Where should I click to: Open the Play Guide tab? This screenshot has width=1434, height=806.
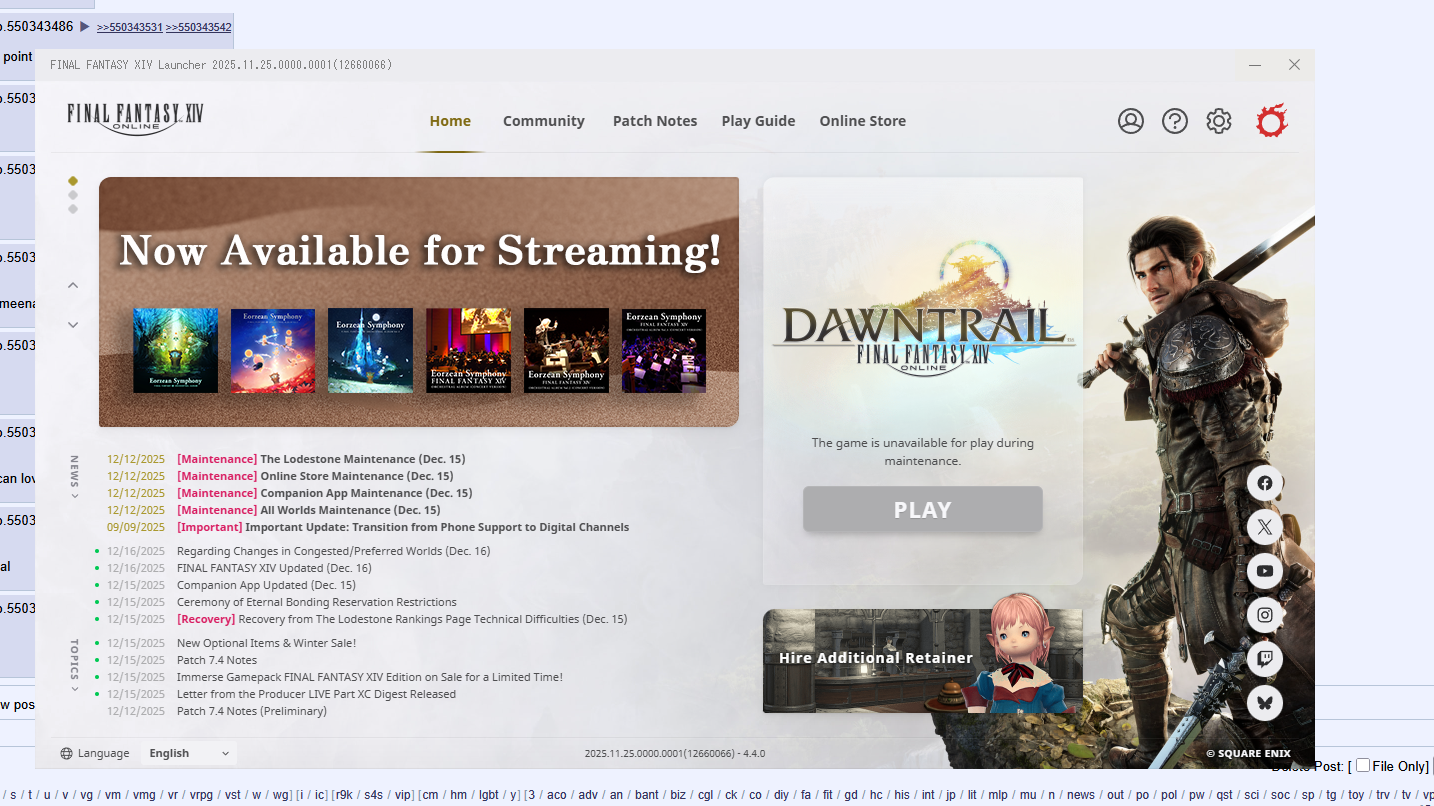tap(759, 121)
